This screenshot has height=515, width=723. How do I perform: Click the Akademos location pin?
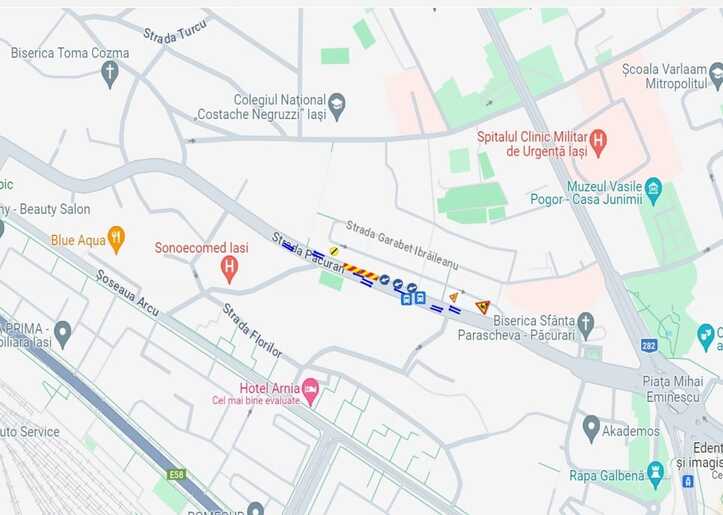591,429
